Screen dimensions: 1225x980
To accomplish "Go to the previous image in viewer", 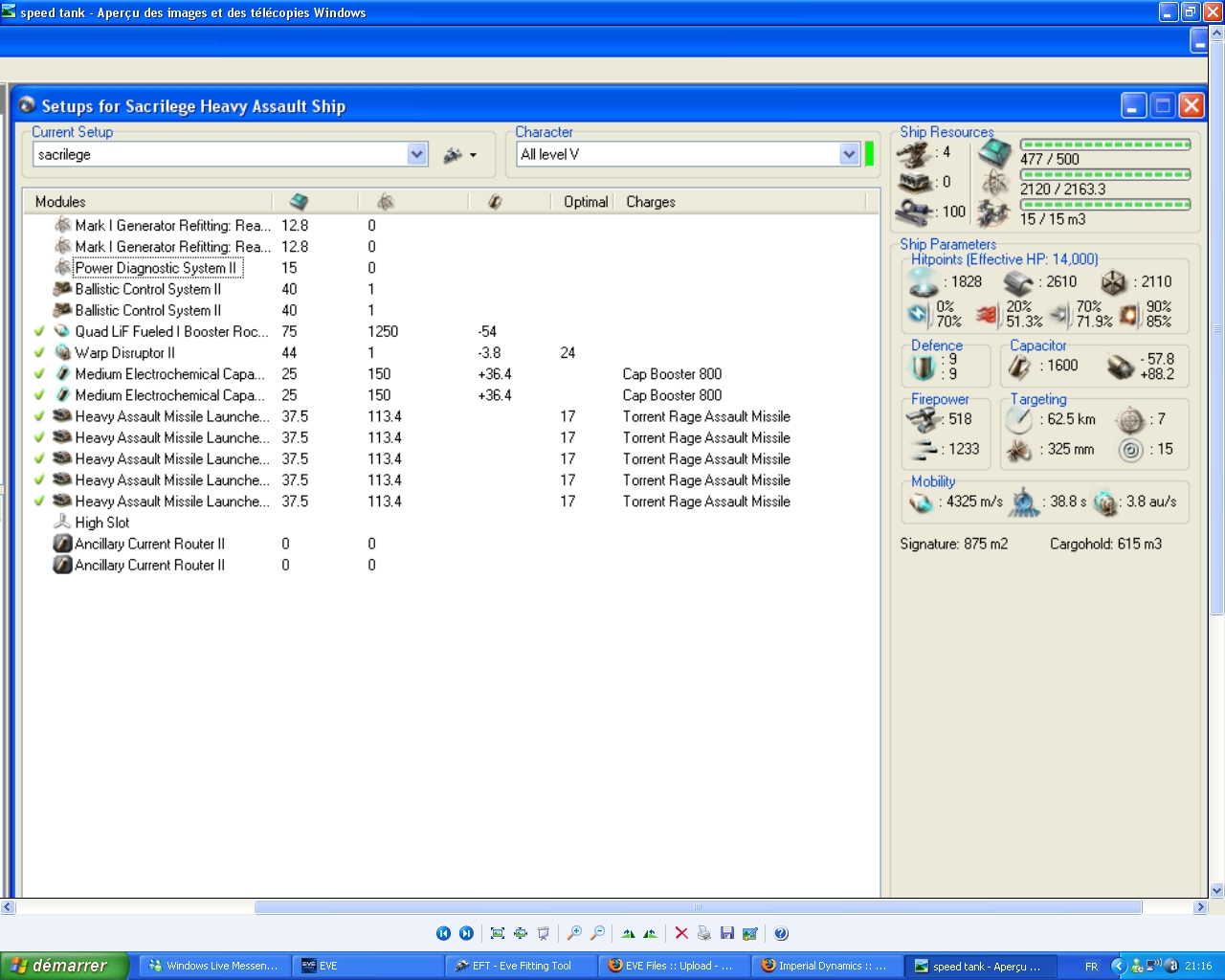I will tap(443, 933).
